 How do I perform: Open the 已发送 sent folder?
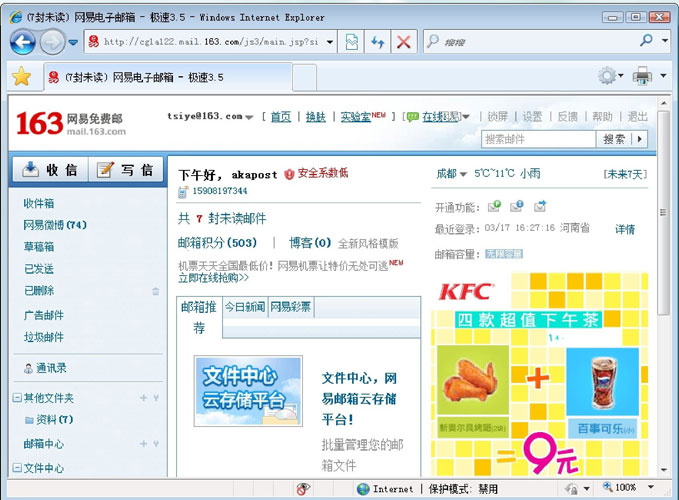coord(39,268)
